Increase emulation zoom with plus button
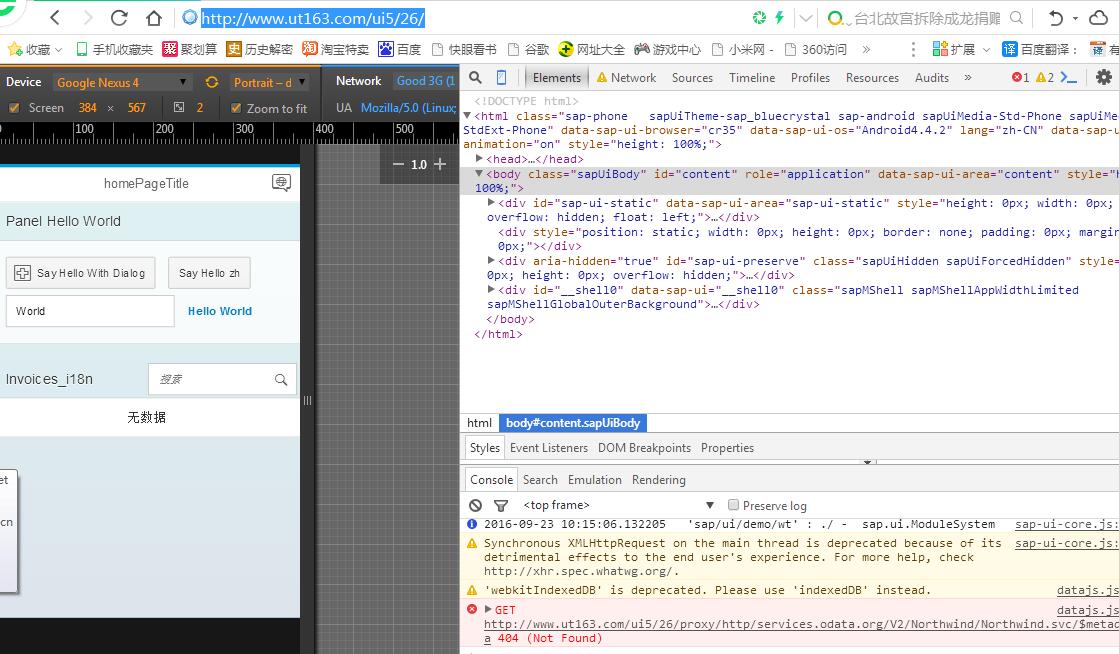1119x654 pixels. (440, 164)
